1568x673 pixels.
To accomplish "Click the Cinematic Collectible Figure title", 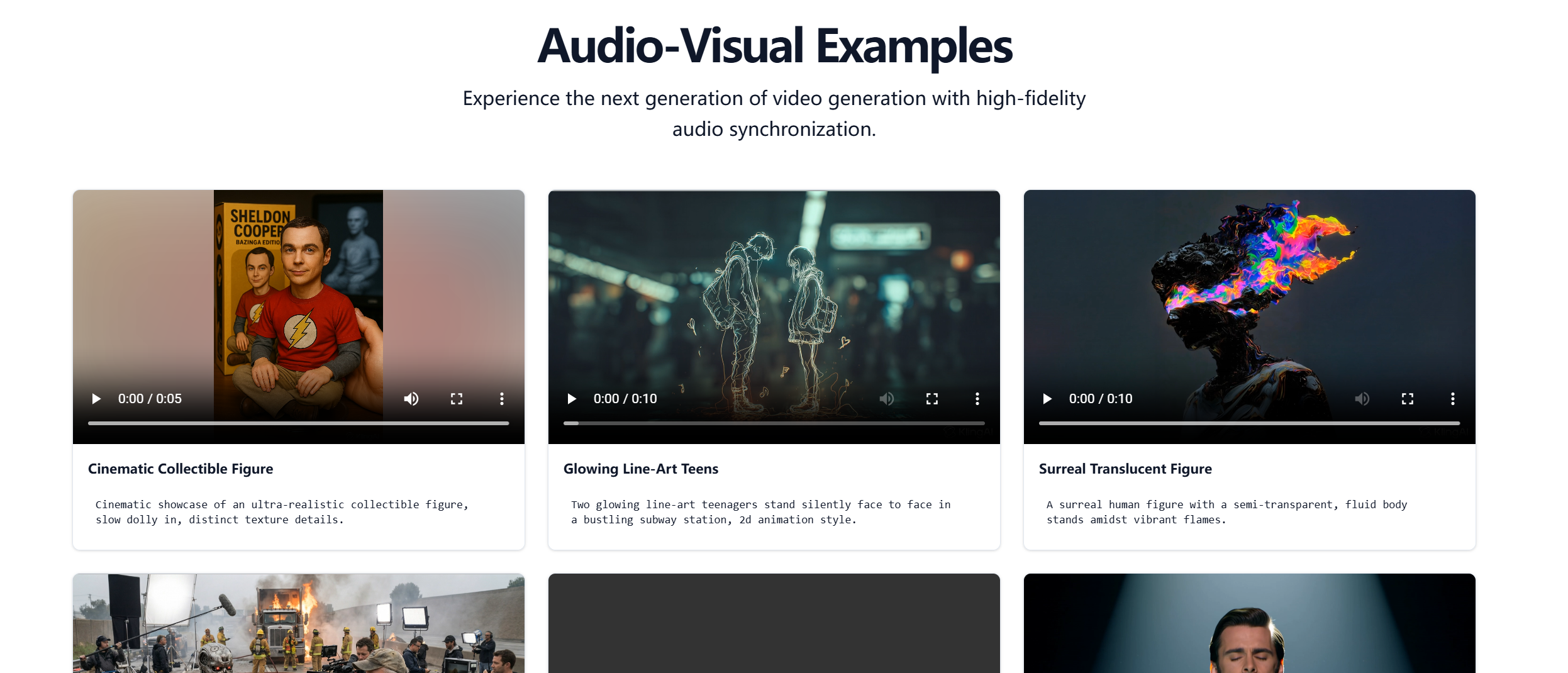I will point(181,469).
